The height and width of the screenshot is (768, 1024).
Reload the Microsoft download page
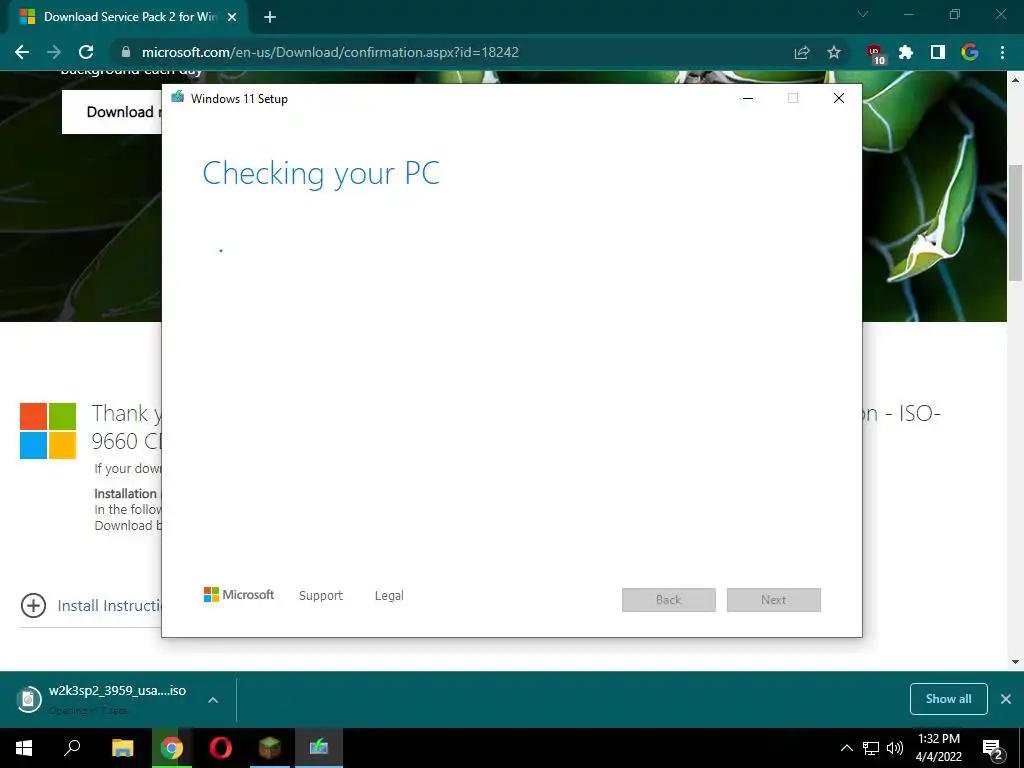(86, 52)
